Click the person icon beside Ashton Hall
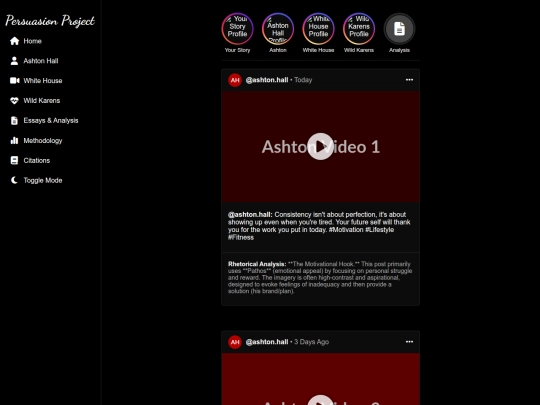This screenshot has width=540, height=405. tap(14, 61)
